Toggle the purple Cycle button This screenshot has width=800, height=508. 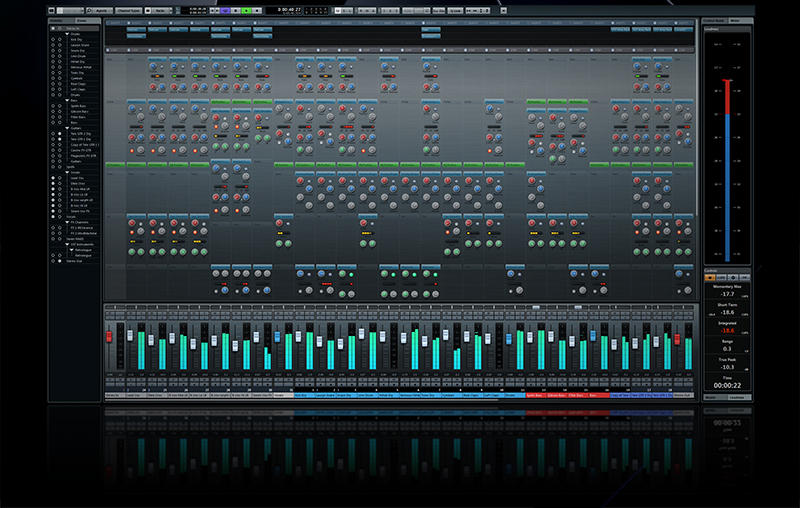coord(225,10)
